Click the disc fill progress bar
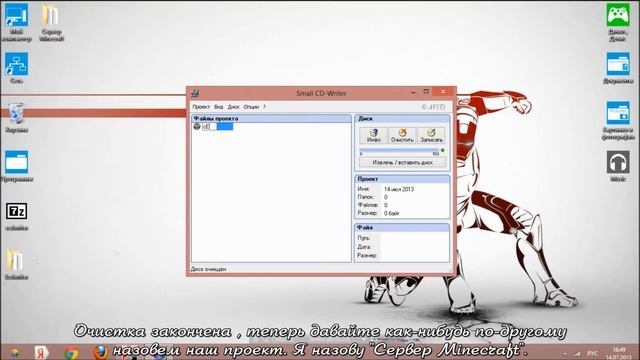This screenshot has width=640, height=360. pyautogui.click(x=399, y=151)
